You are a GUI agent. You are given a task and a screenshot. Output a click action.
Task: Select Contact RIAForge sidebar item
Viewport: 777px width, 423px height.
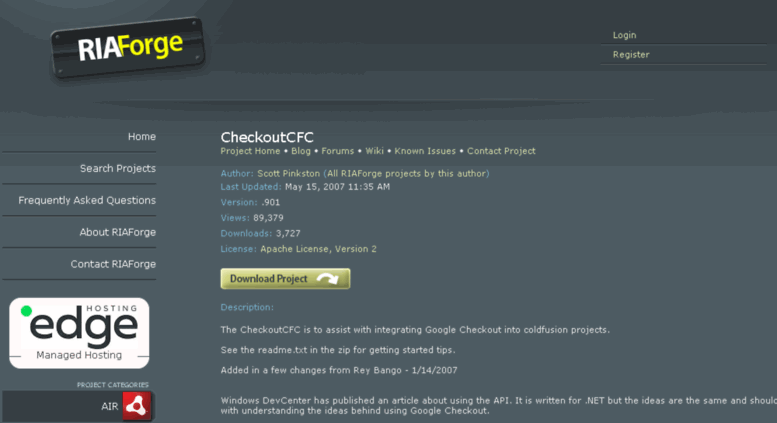point(113,264)
